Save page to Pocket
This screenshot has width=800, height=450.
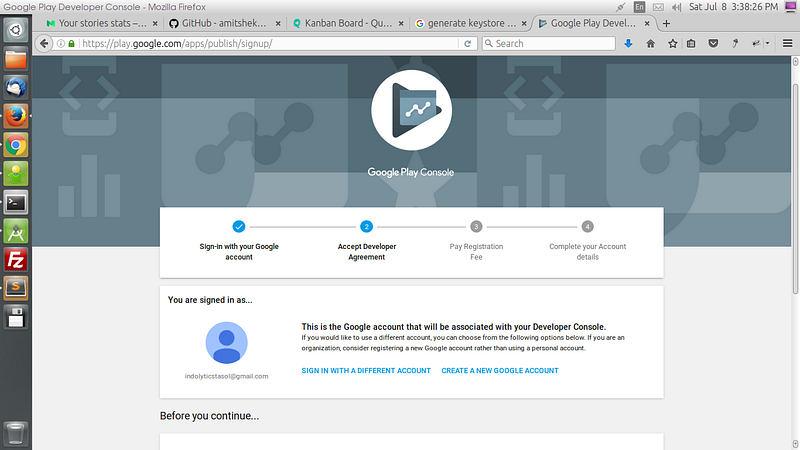tap(713, 43)
